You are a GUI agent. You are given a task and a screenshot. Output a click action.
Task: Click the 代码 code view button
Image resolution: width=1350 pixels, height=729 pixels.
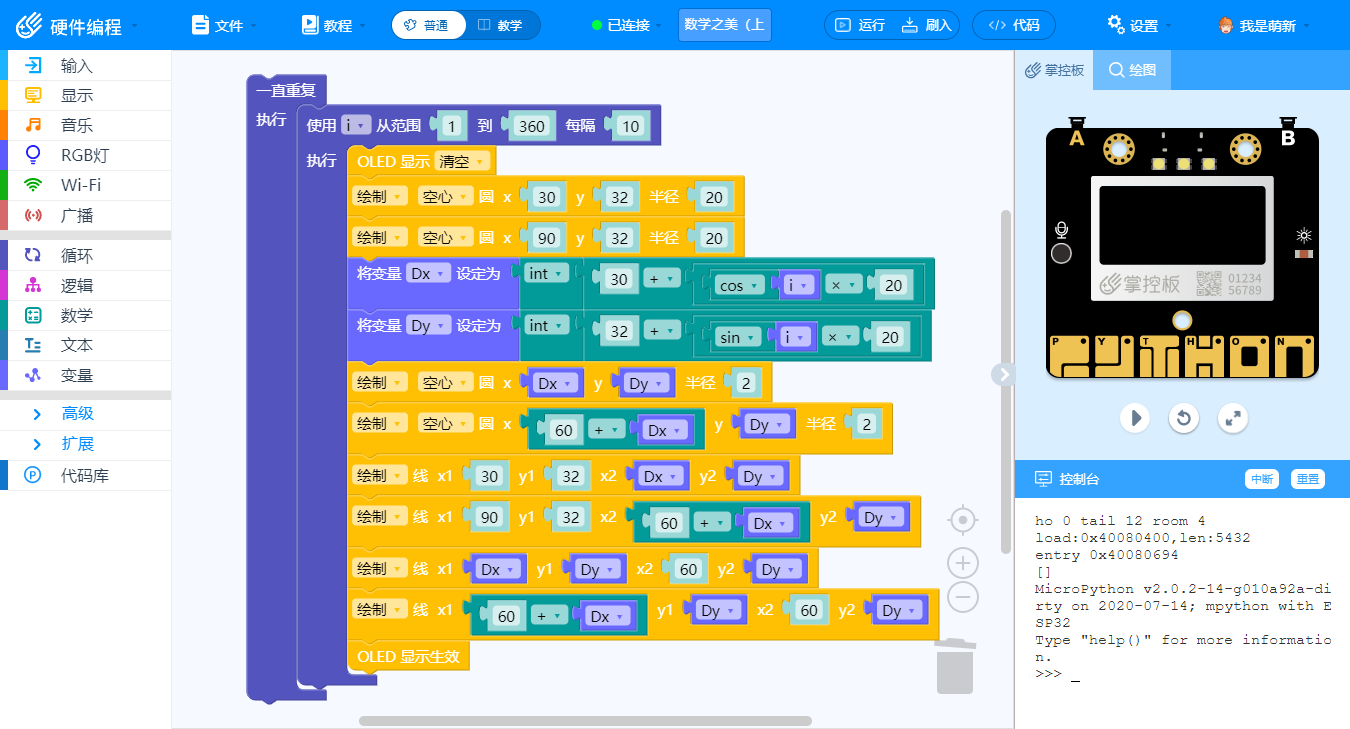(x=1013, y=25)
